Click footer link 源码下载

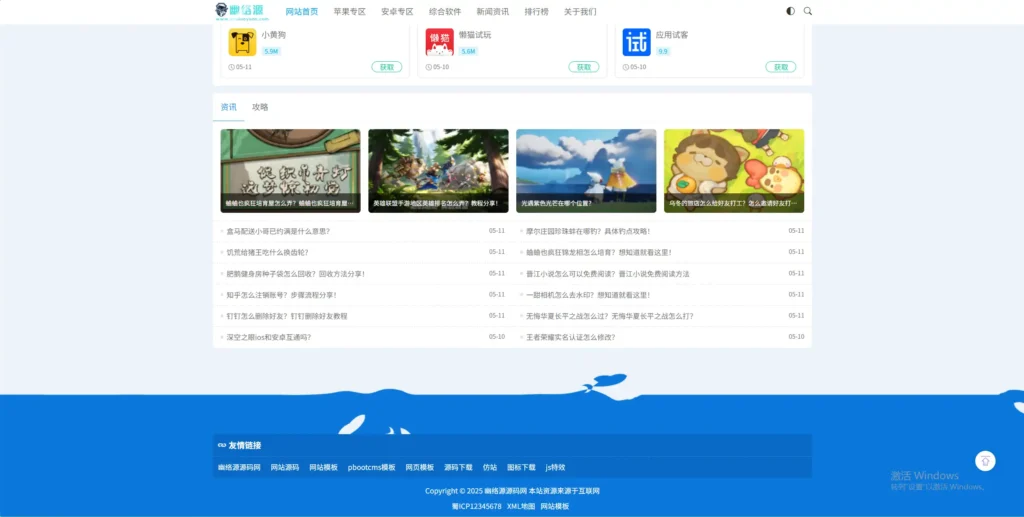point(458,467)
